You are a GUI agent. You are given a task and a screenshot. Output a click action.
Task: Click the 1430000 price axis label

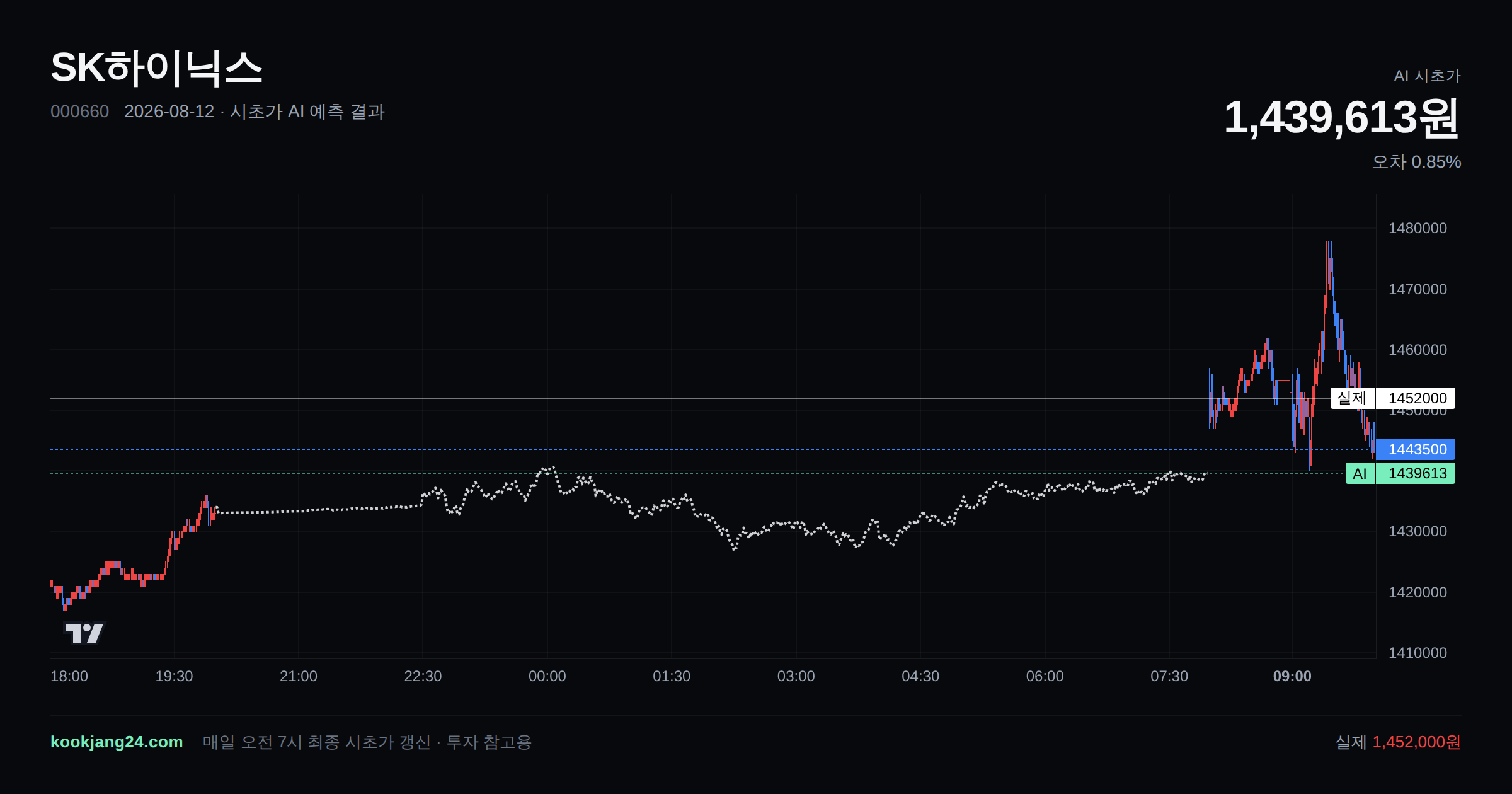(1417, 531)
